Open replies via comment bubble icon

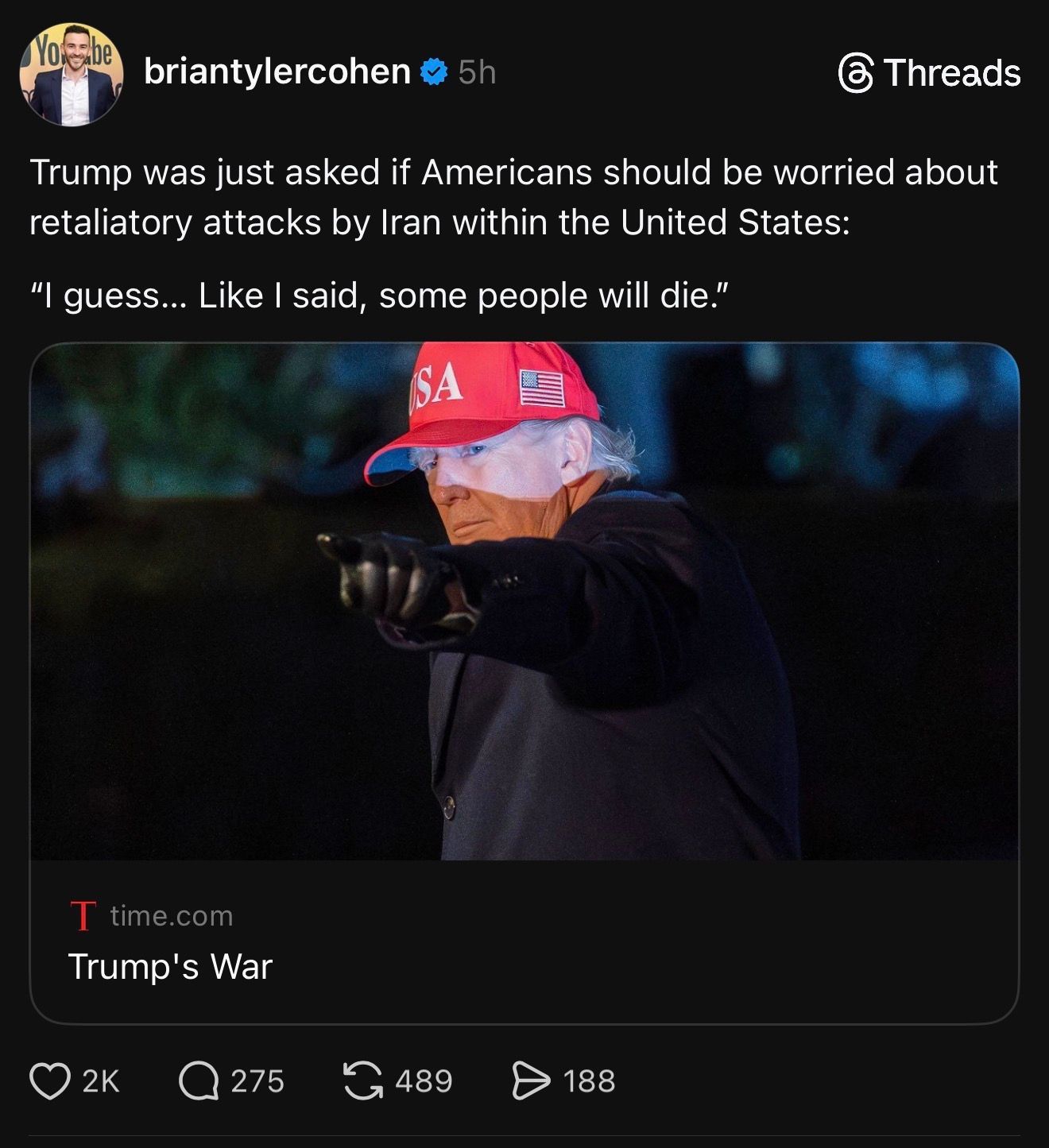pos(198,1081)
